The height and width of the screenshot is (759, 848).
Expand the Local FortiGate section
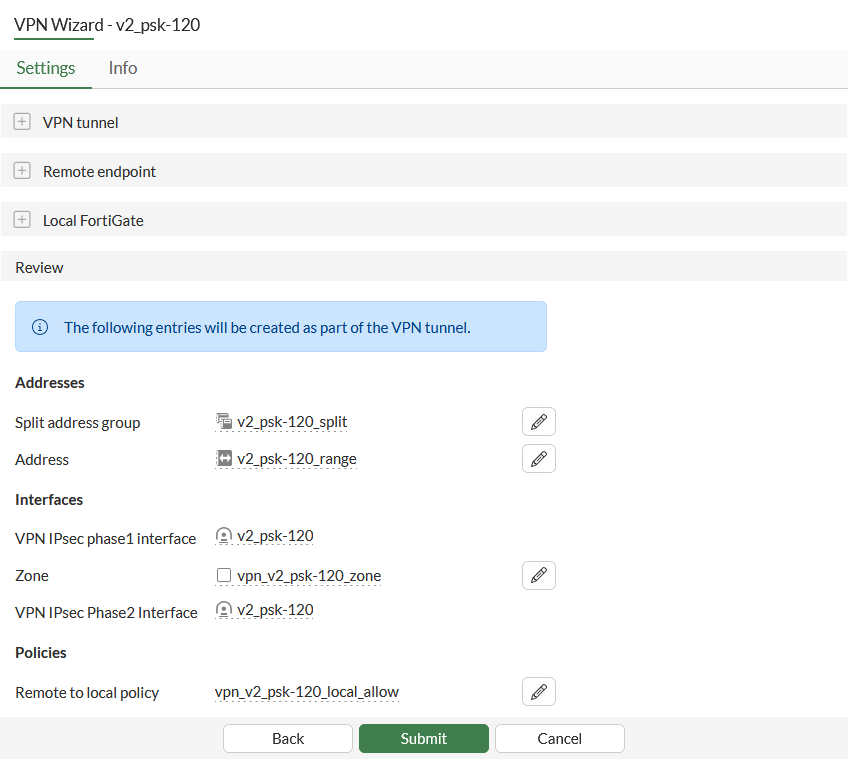(x=22, y=220)
